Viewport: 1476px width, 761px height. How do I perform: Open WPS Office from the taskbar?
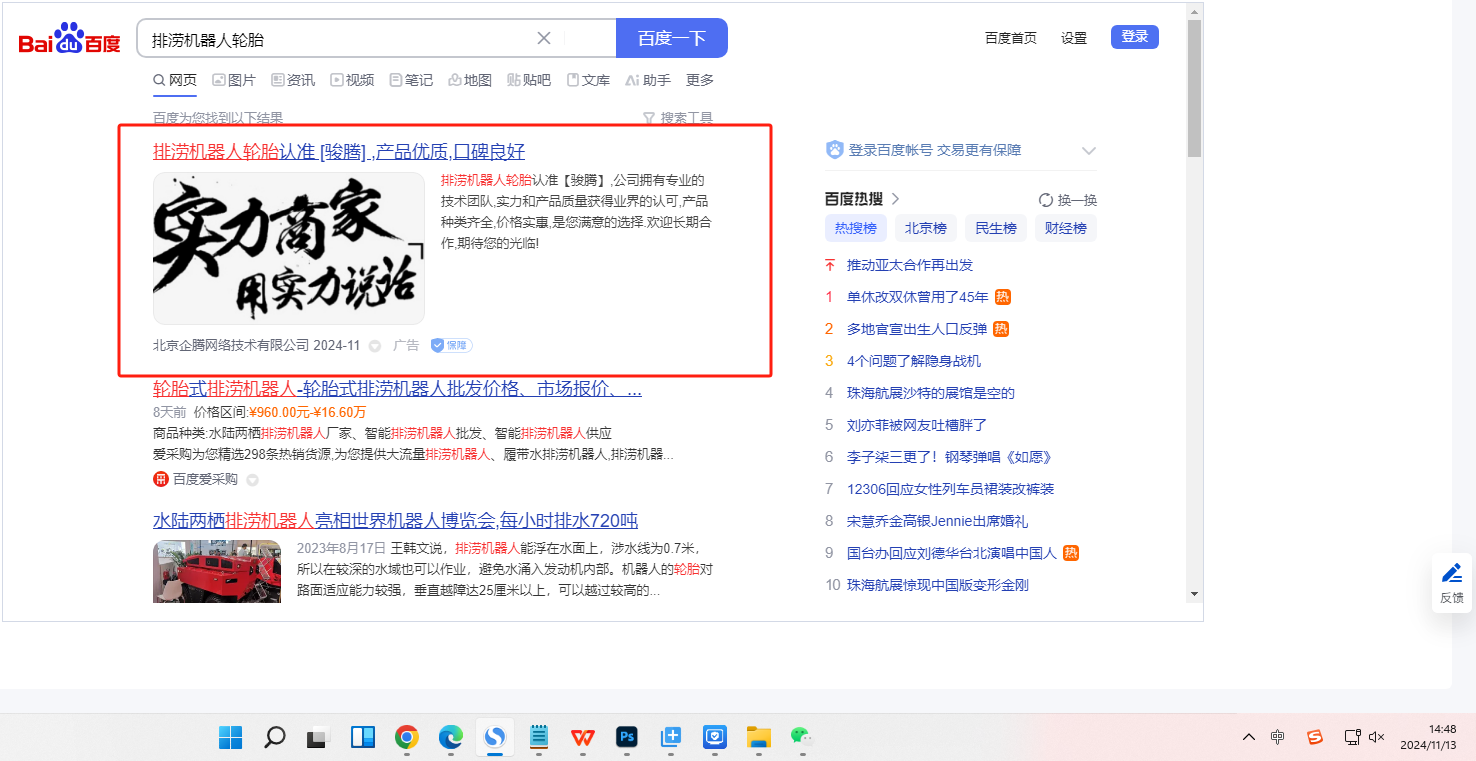point(582,738)
